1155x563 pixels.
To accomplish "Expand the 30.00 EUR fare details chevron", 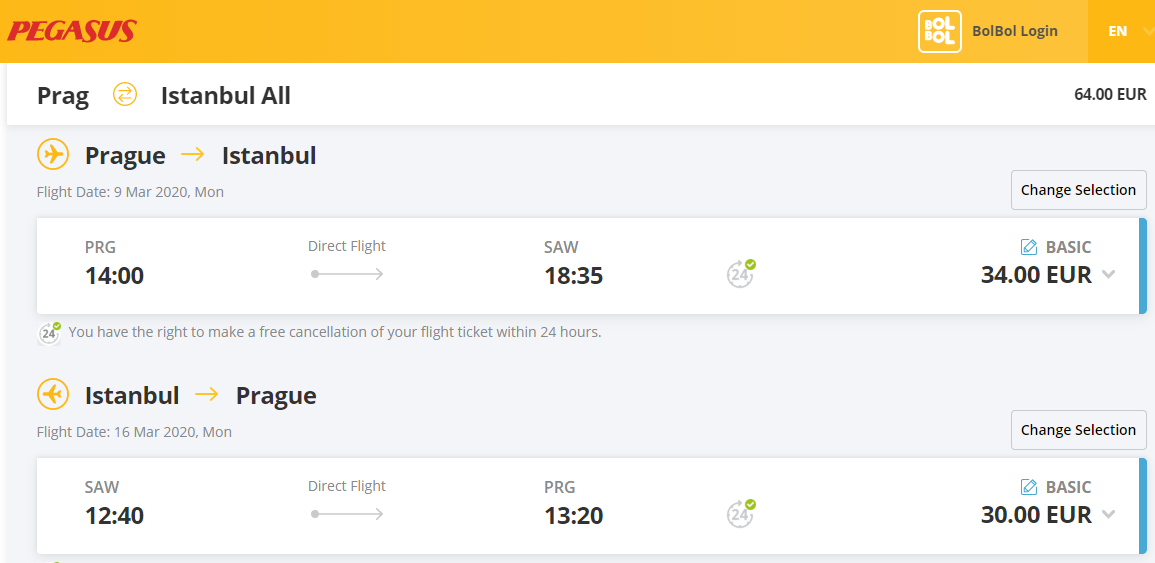I will click(x=1109, y=514).
